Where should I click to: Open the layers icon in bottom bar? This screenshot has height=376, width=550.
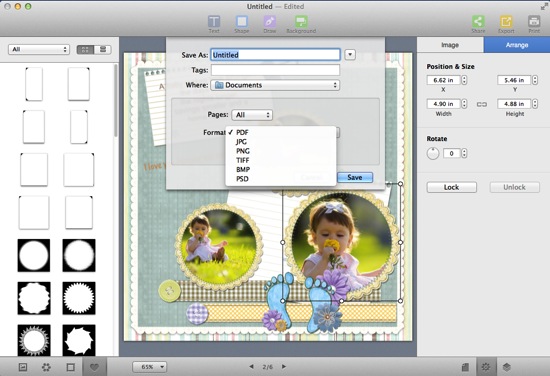[506, 367]
